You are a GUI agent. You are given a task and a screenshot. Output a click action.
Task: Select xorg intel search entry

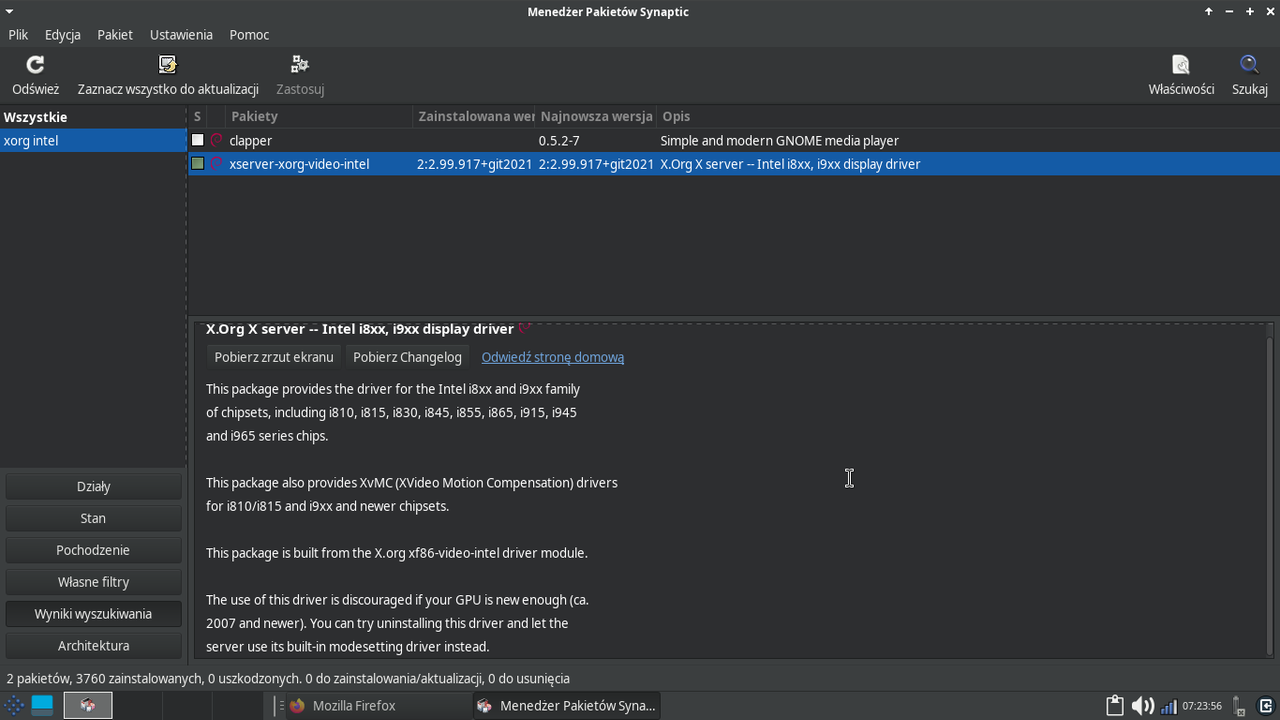93,140
